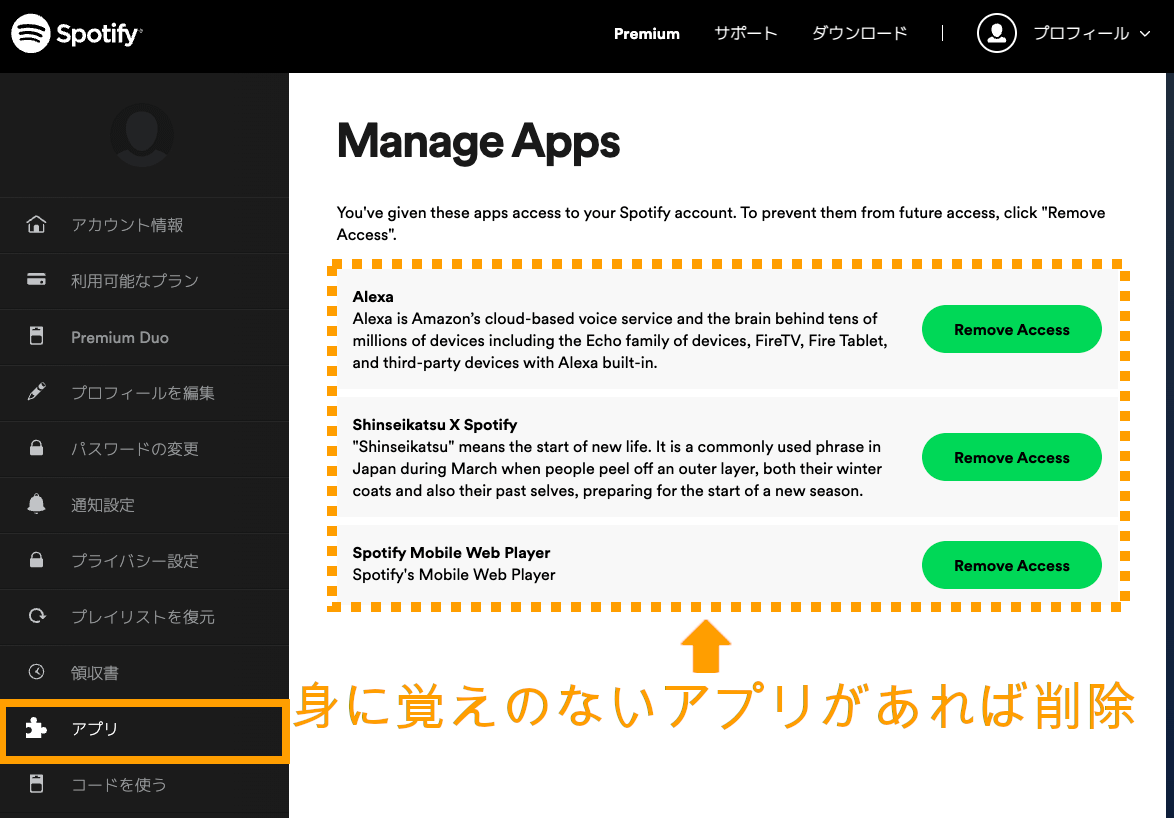This screenshot has height=818, width=1174.
Task: Select the clock icon for 領収書
Action: tap(38, 673)
